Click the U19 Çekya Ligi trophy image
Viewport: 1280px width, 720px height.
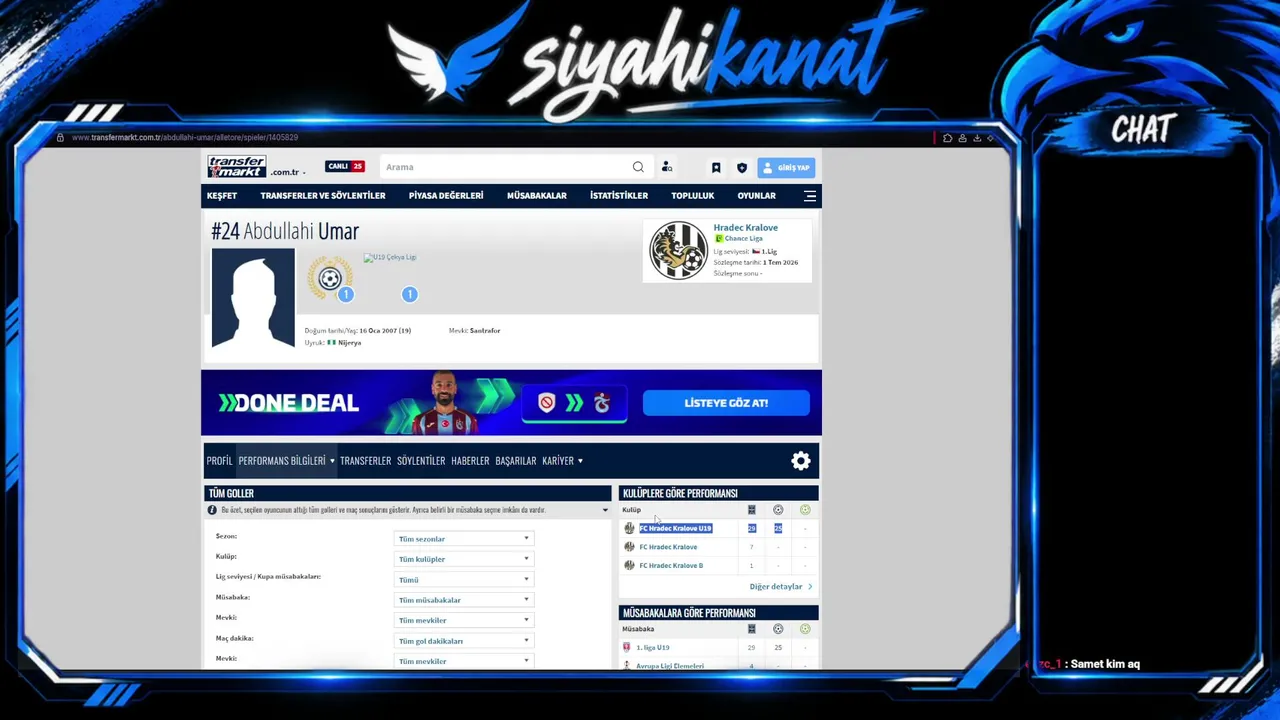[390, 257]
